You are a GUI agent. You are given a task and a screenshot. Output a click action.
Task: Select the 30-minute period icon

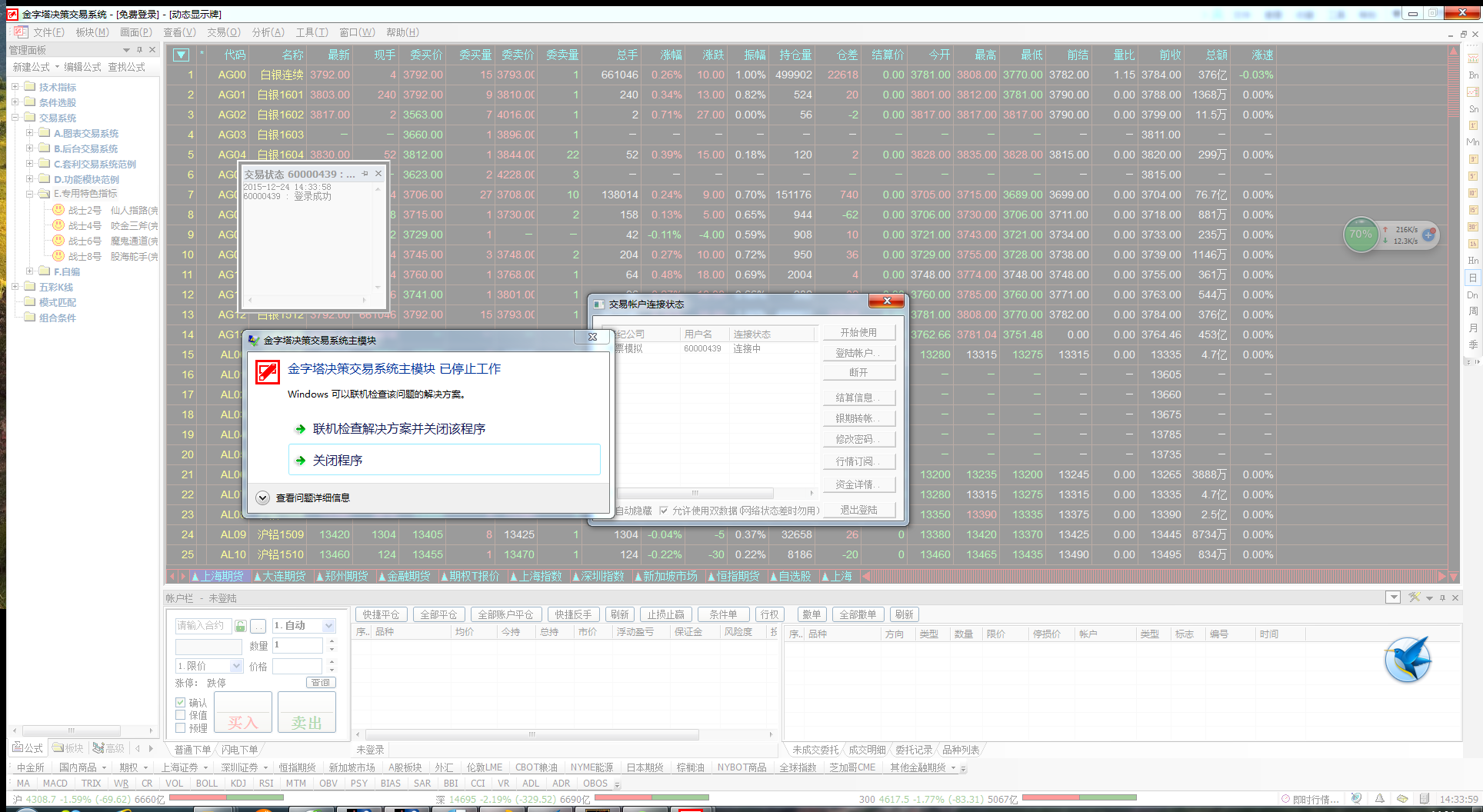[1473, 227]
